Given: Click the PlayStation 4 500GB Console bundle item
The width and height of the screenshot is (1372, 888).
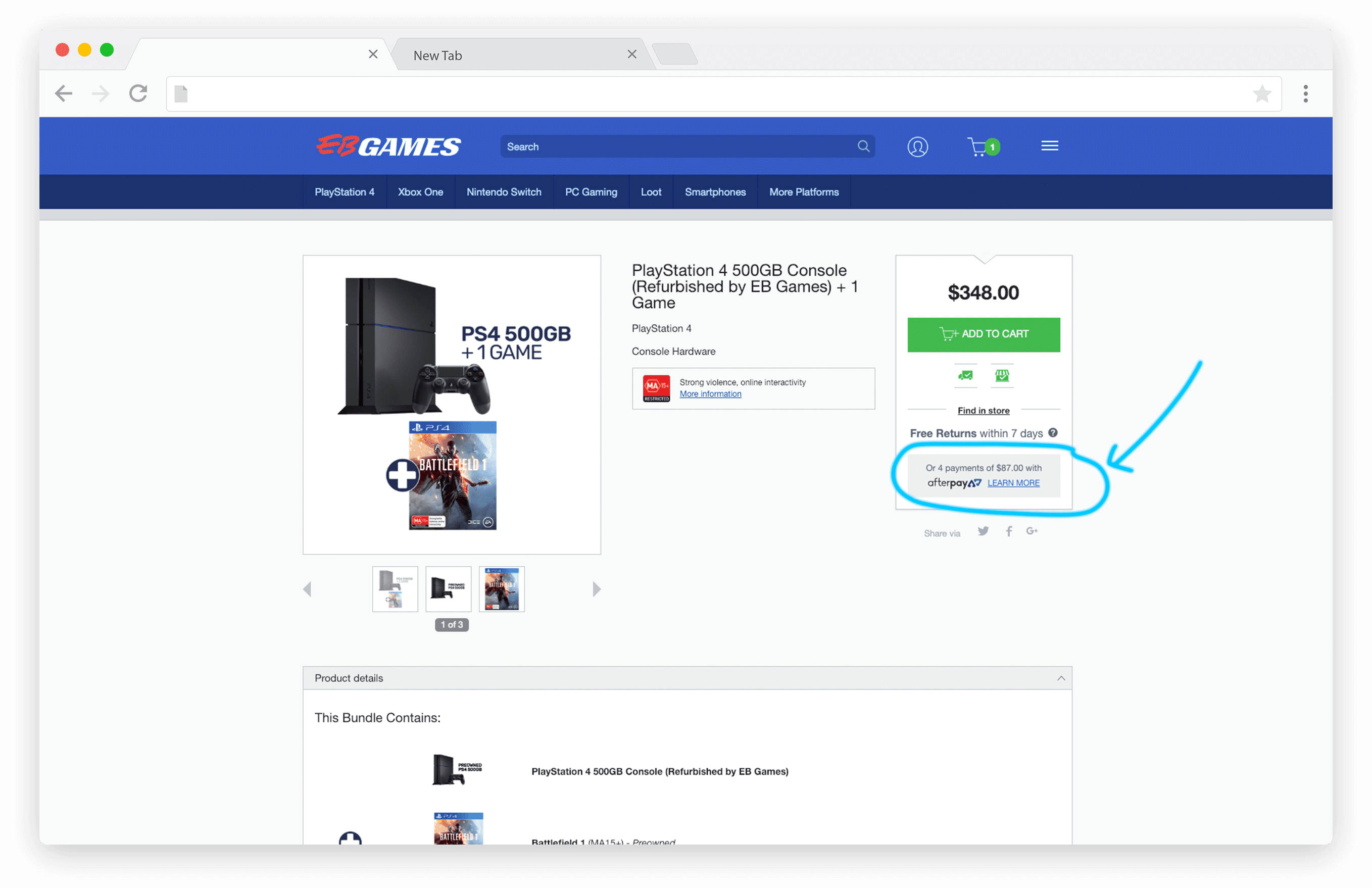Looking at the screenshot, I should 660,772.
